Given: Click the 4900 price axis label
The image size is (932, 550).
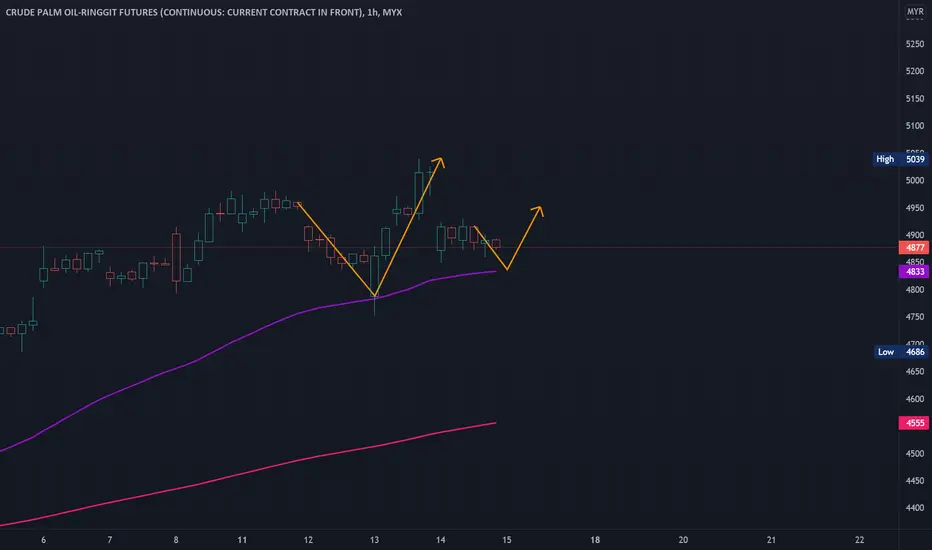Looking at the screenshot, I should pyautogui.click(x=915, y=235).
